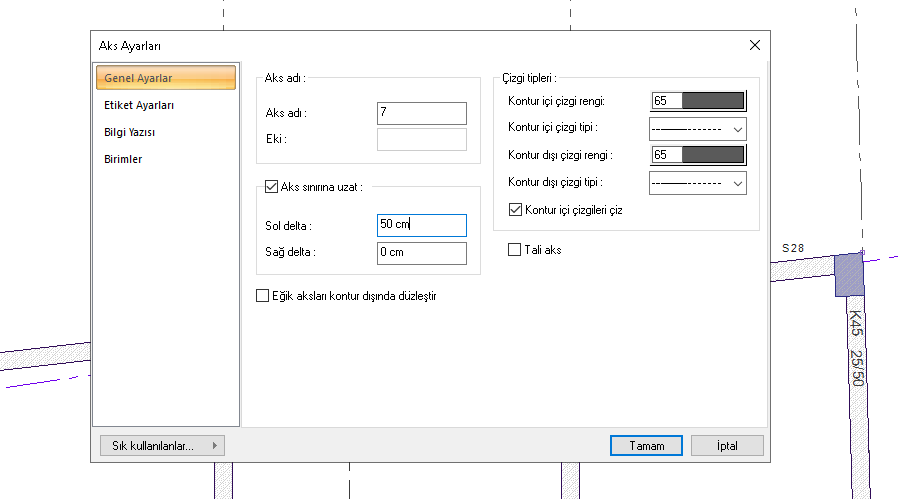Click the Eki input field

[421, 139]
